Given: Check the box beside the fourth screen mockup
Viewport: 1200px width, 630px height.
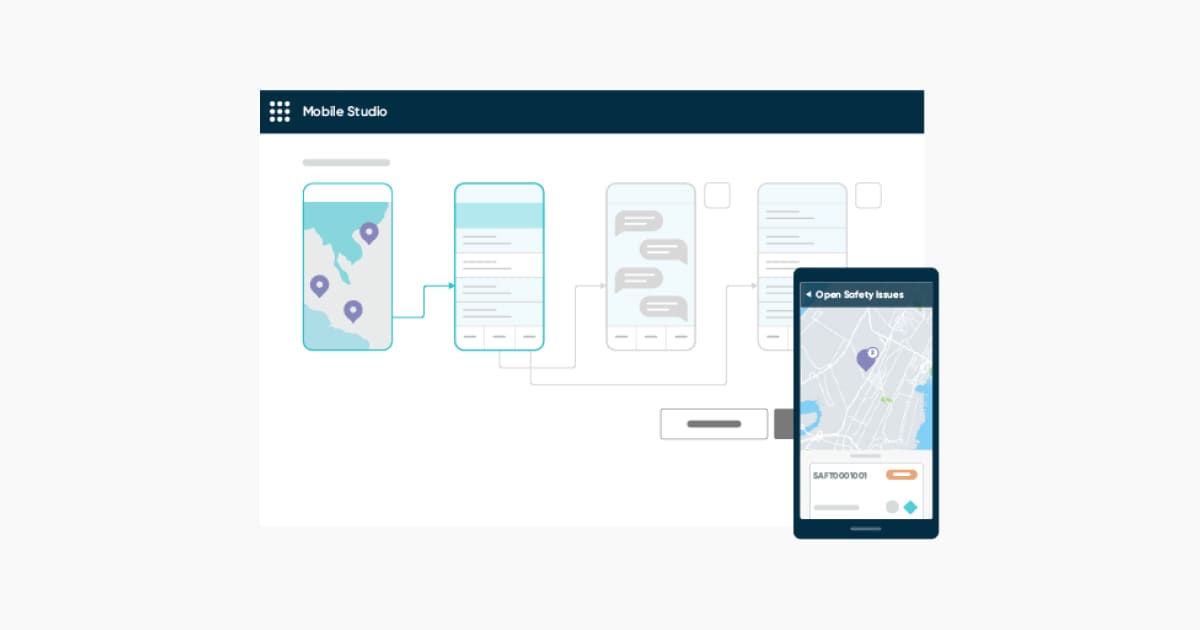Looking at the screenshot, I should click(868, 195).
